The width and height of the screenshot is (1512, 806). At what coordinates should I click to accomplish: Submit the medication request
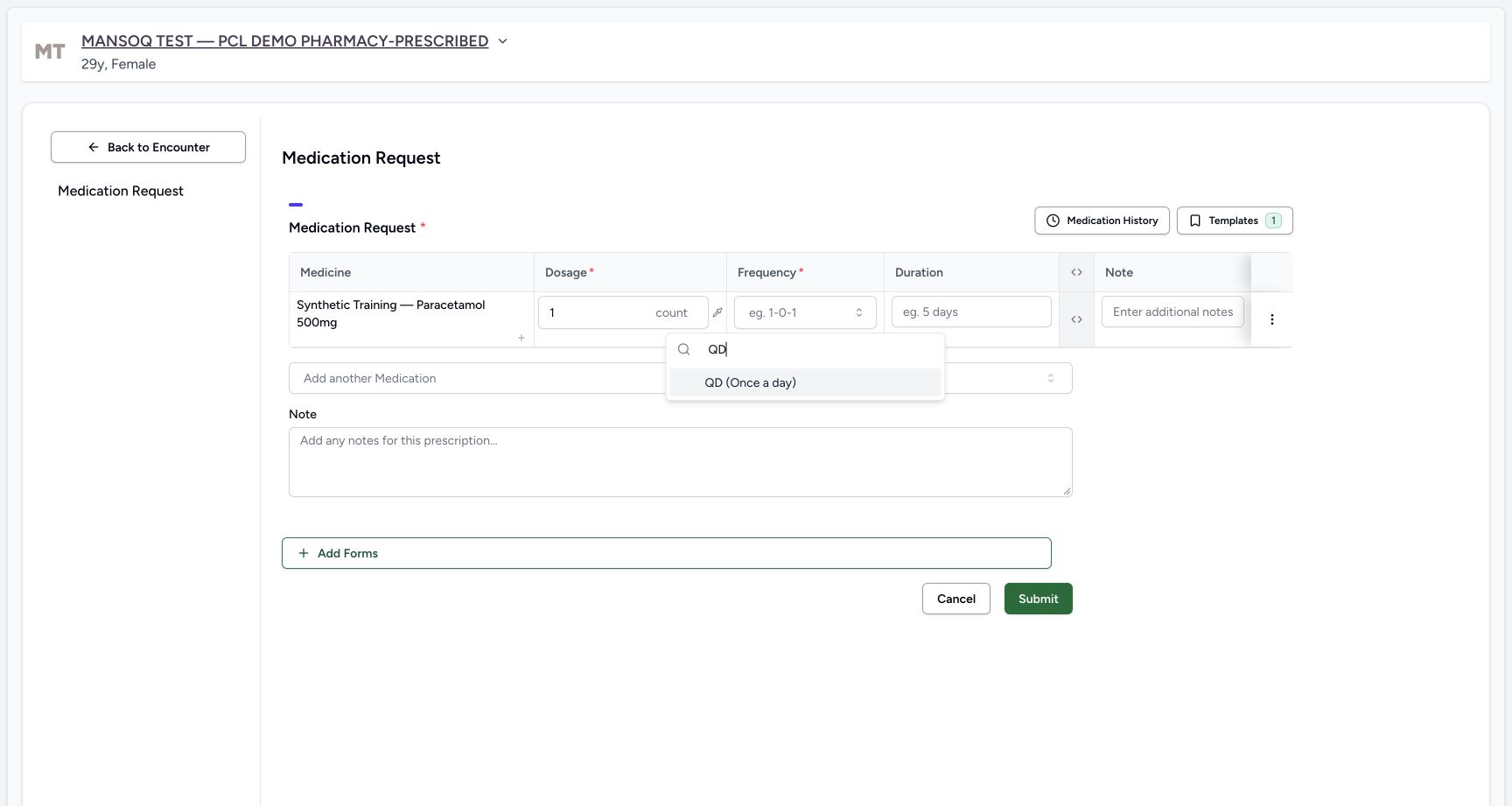[1039, 599]
